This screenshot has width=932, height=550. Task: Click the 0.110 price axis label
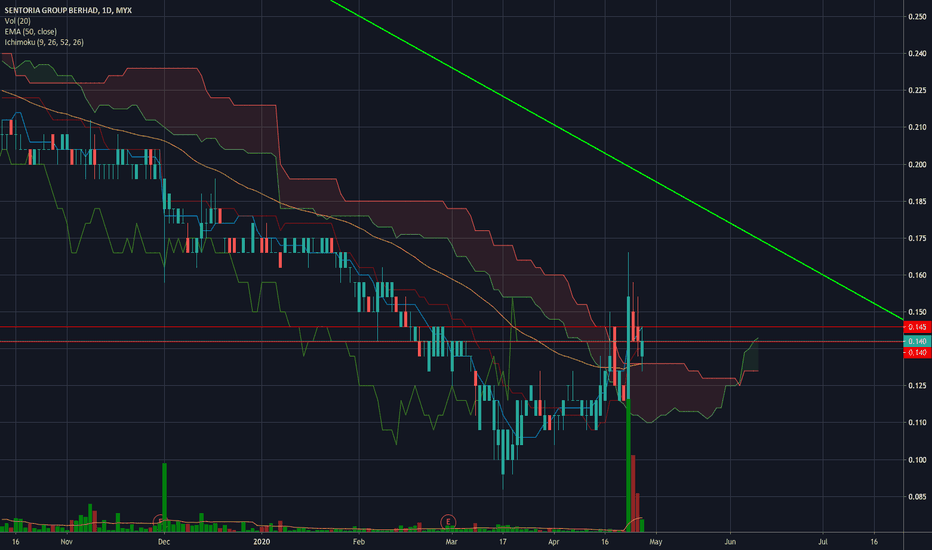917,423
